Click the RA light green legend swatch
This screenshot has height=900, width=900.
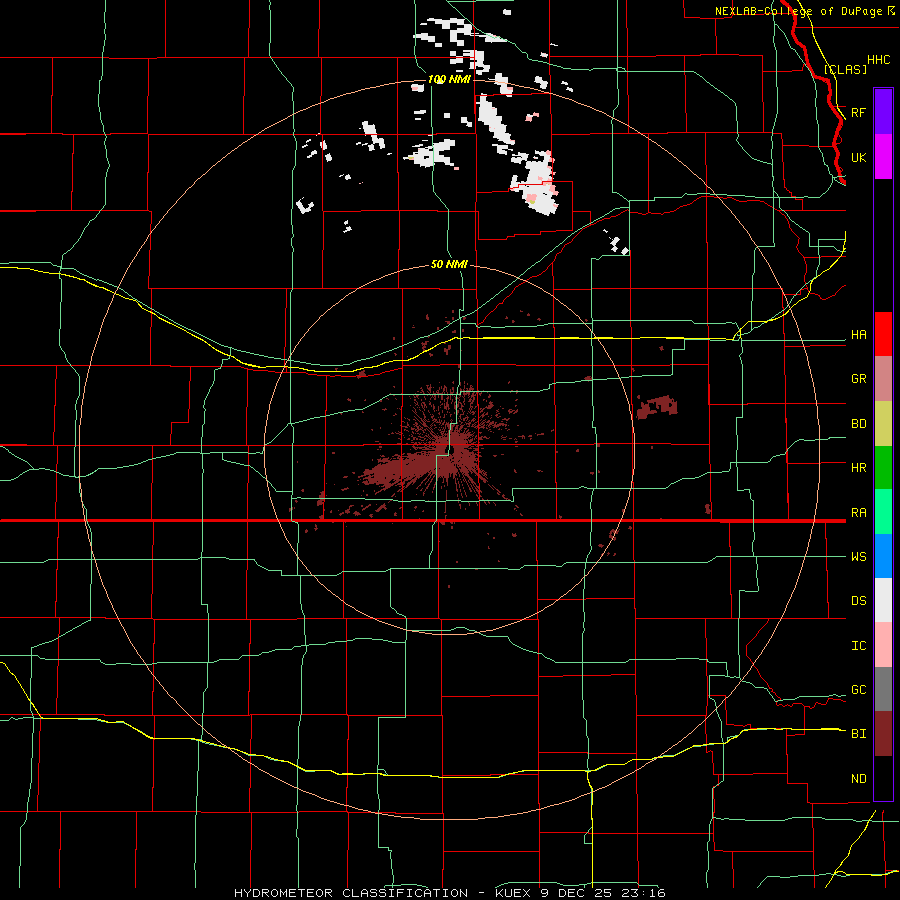(883, 512)
